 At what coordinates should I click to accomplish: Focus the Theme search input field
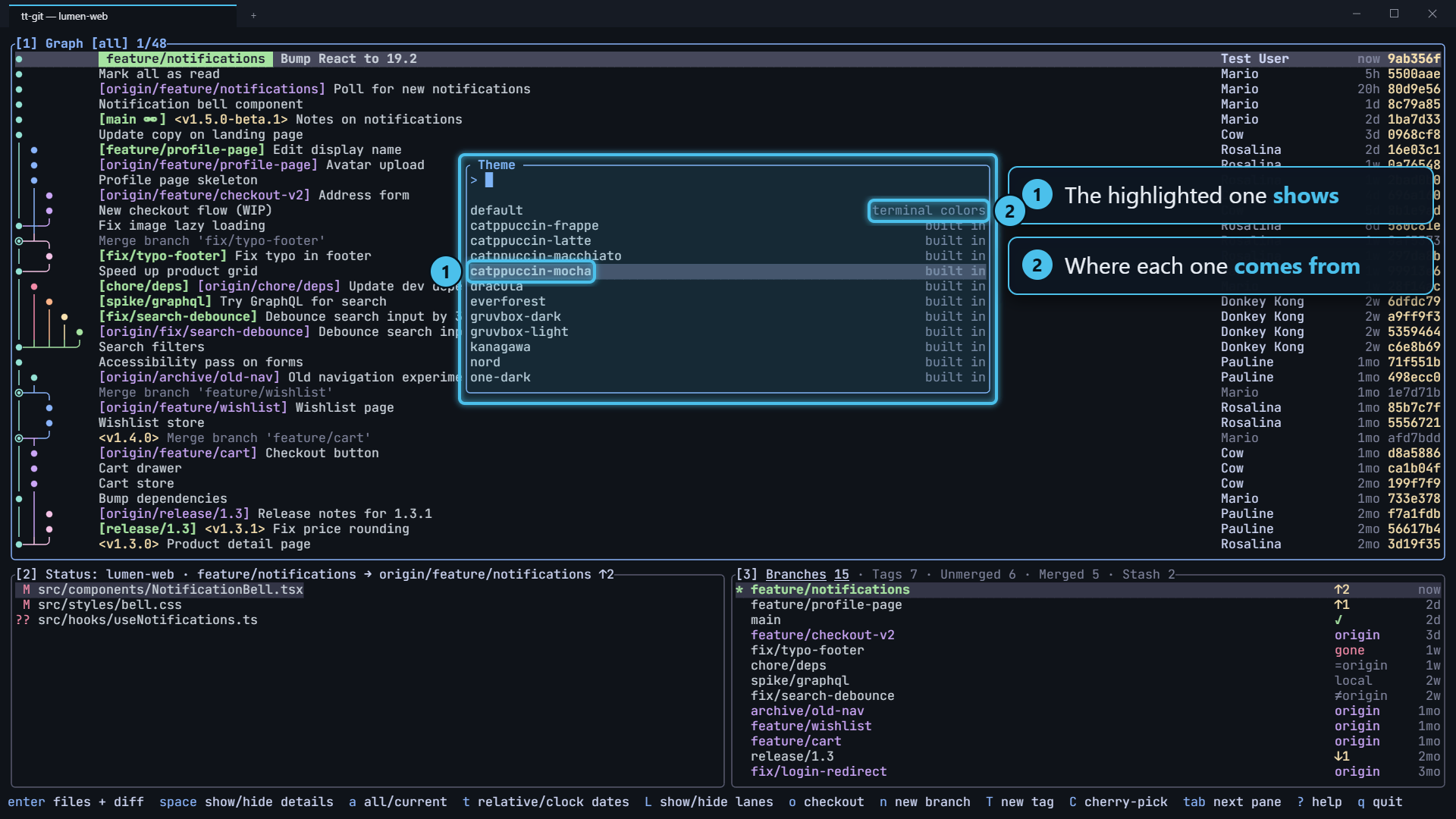728,180
